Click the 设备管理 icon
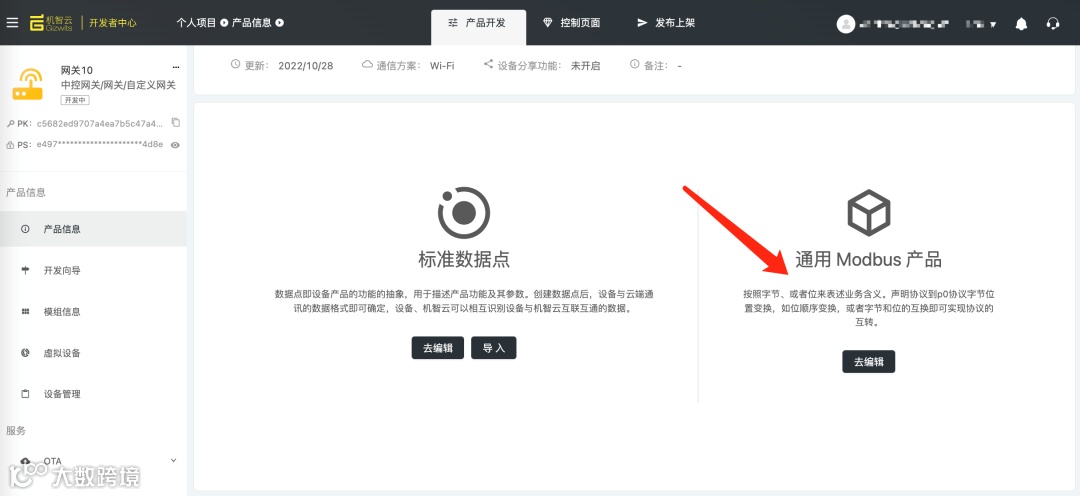The width and height of the screenshot is (1080, 496). [x=25, y=394]
